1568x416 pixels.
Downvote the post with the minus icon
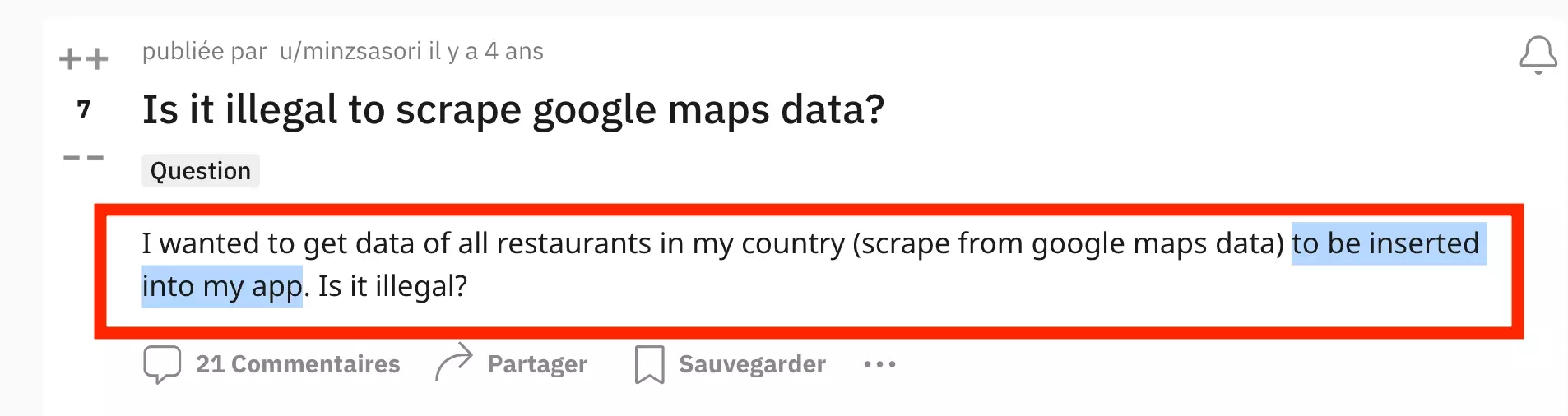84,157
